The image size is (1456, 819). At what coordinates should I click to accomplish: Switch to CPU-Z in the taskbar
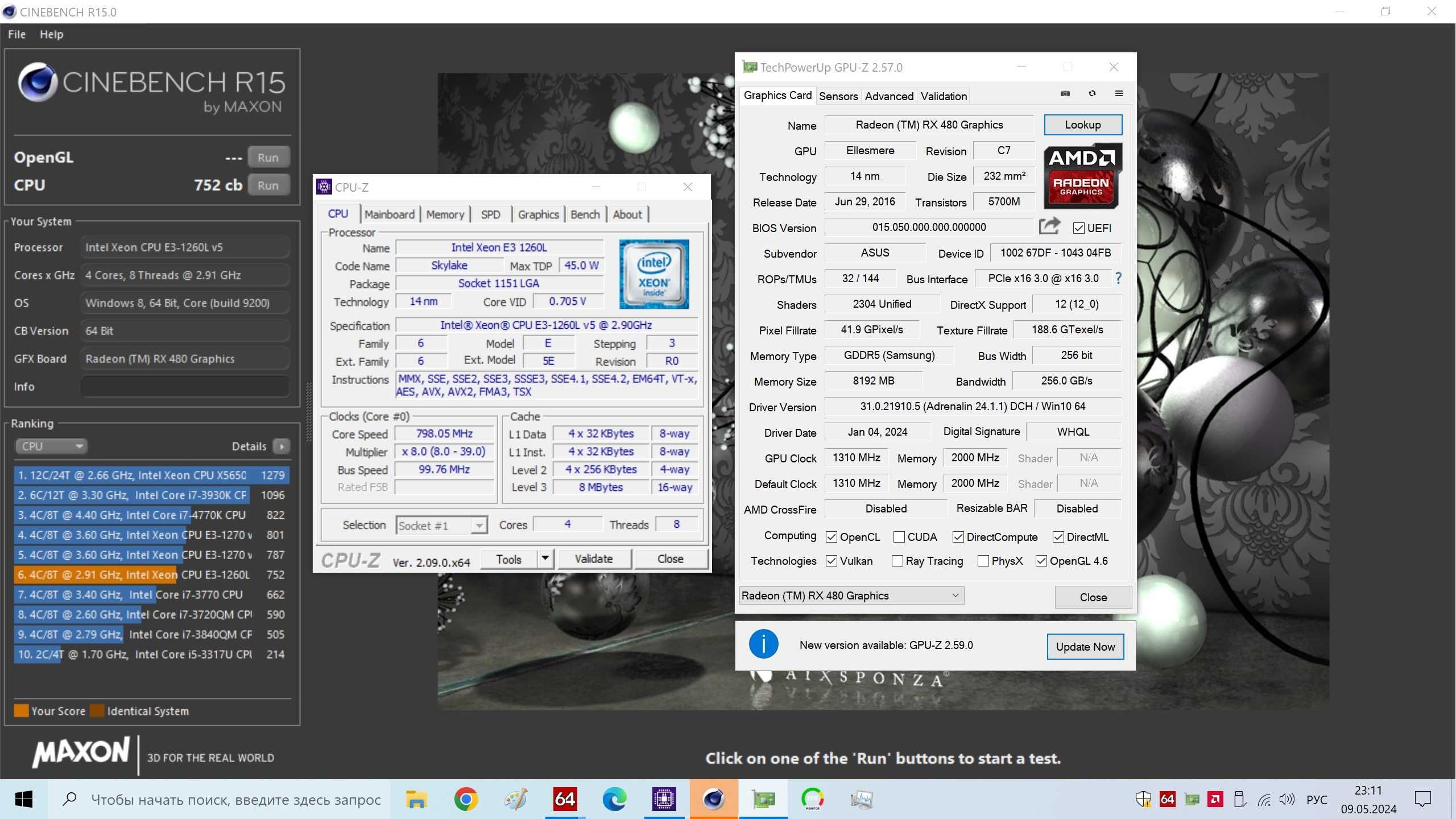pos(664,799)
